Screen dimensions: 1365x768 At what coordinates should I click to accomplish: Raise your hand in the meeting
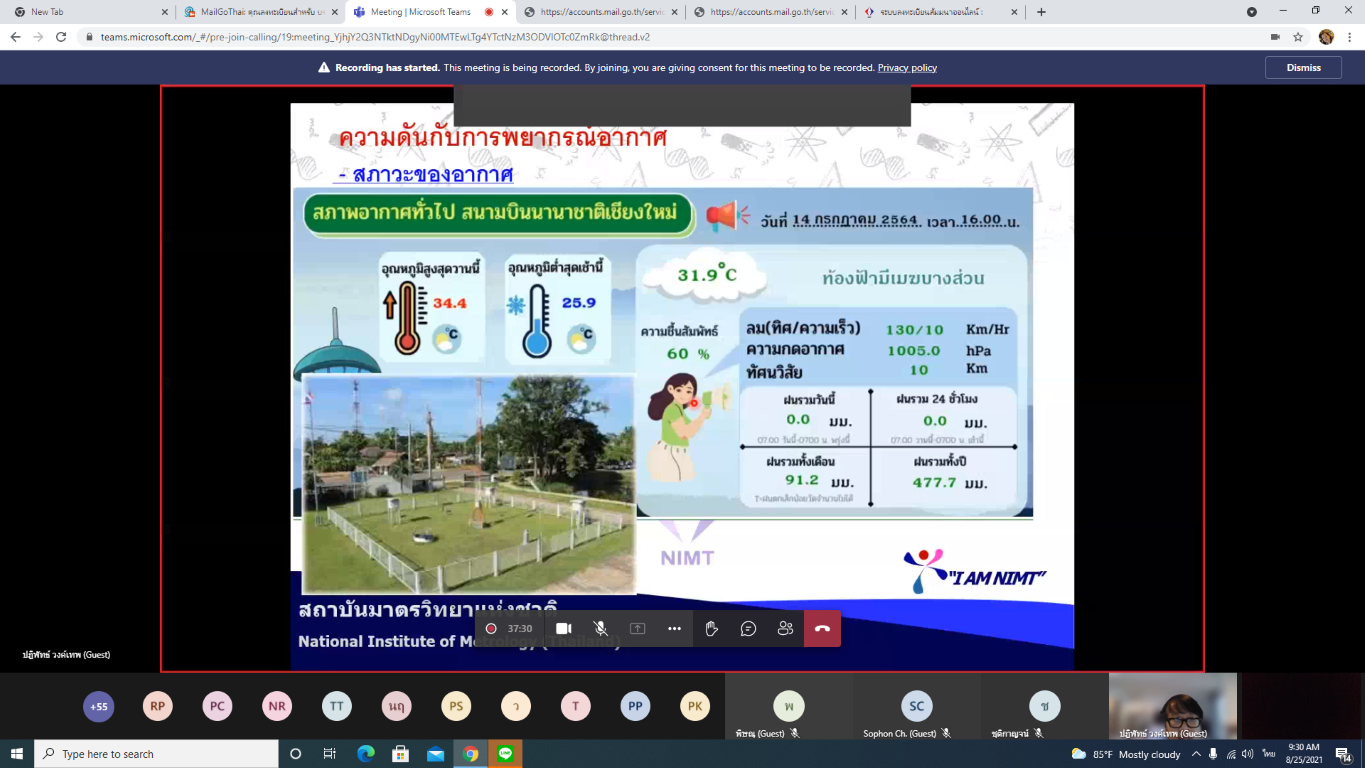point(711,628)
